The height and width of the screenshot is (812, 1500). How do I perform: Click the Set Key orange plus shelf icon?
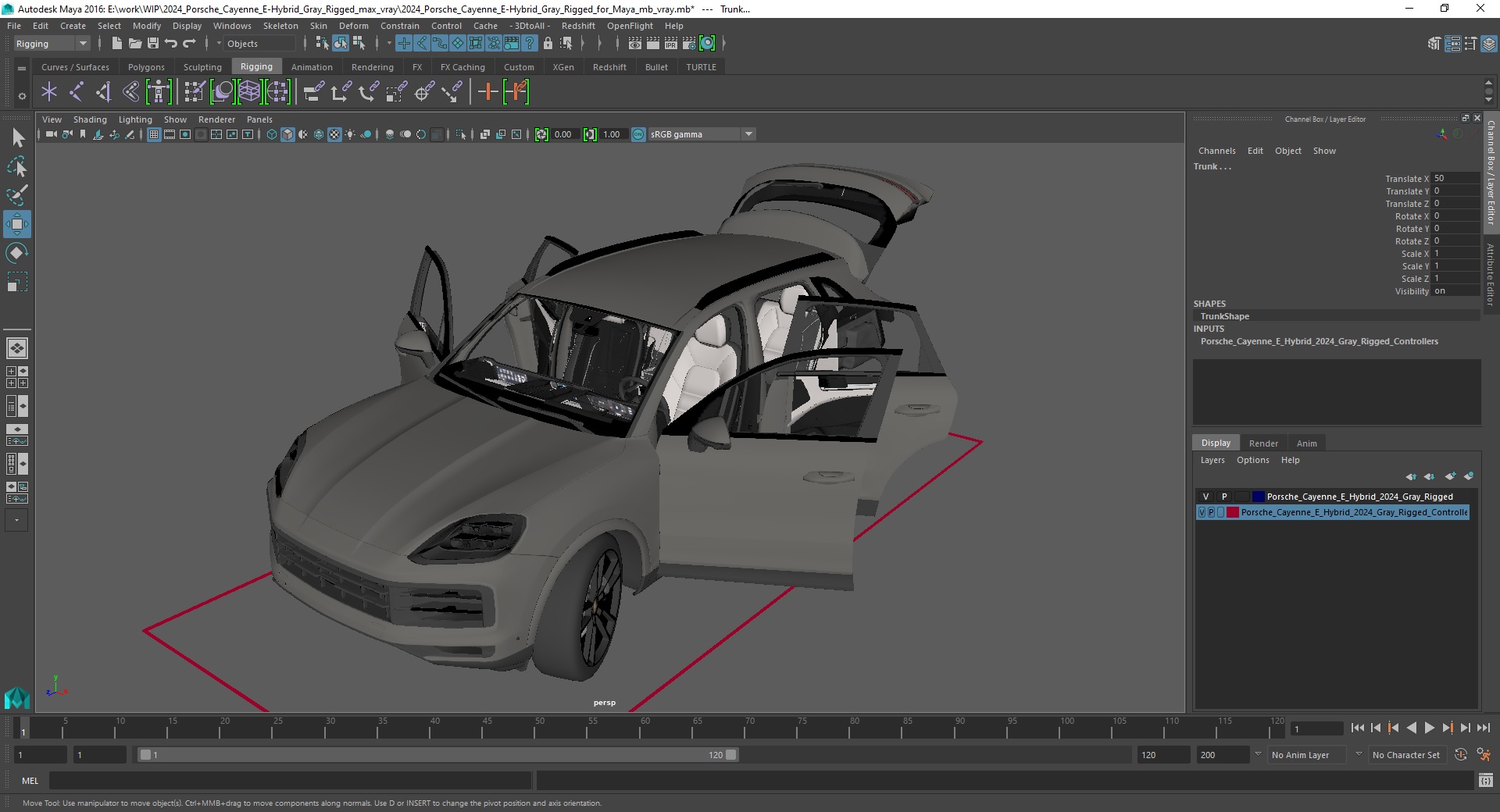click(x=487, y=92)
